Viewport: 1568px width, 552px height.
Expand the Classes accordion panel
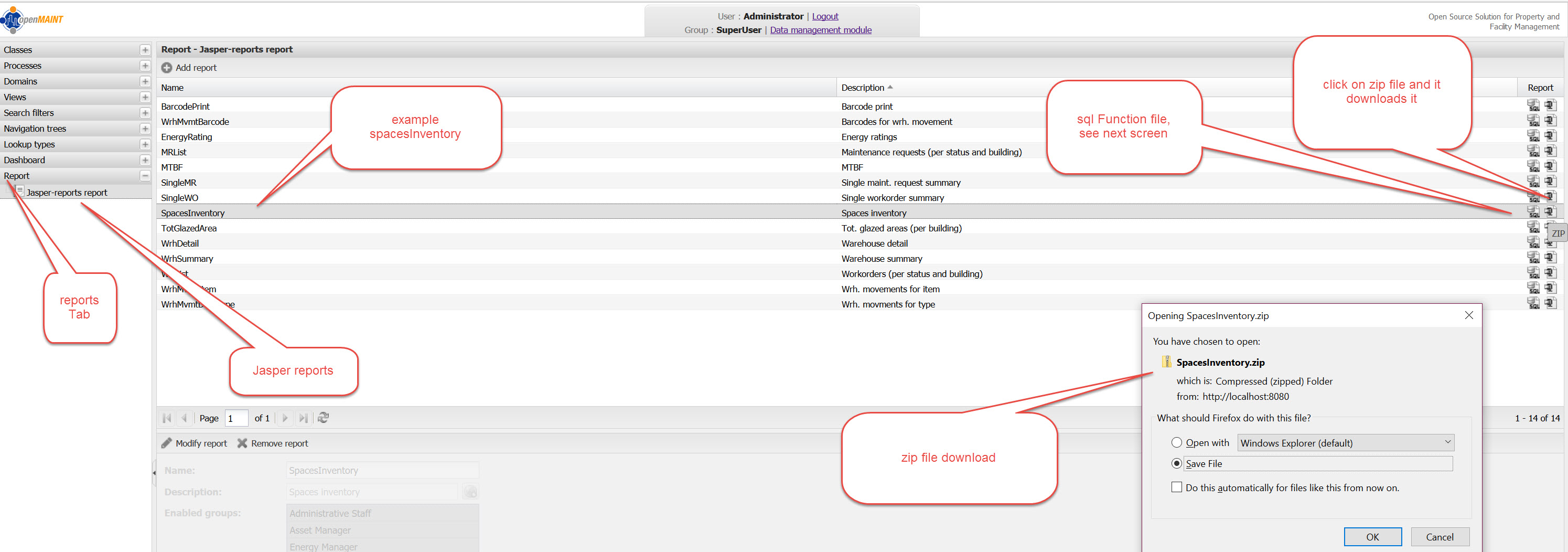tap(145, 50)
